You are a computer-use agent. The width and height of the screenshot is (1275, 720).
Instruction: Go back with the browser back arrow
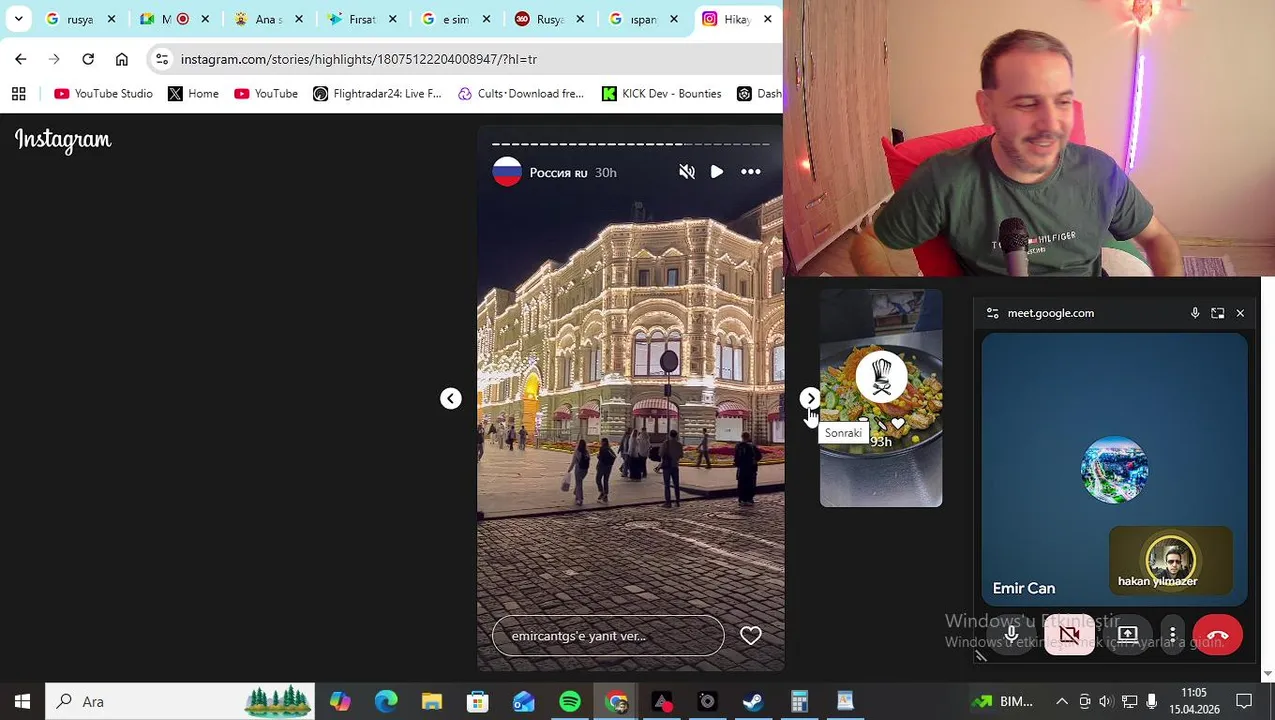(x=21, y=59)
